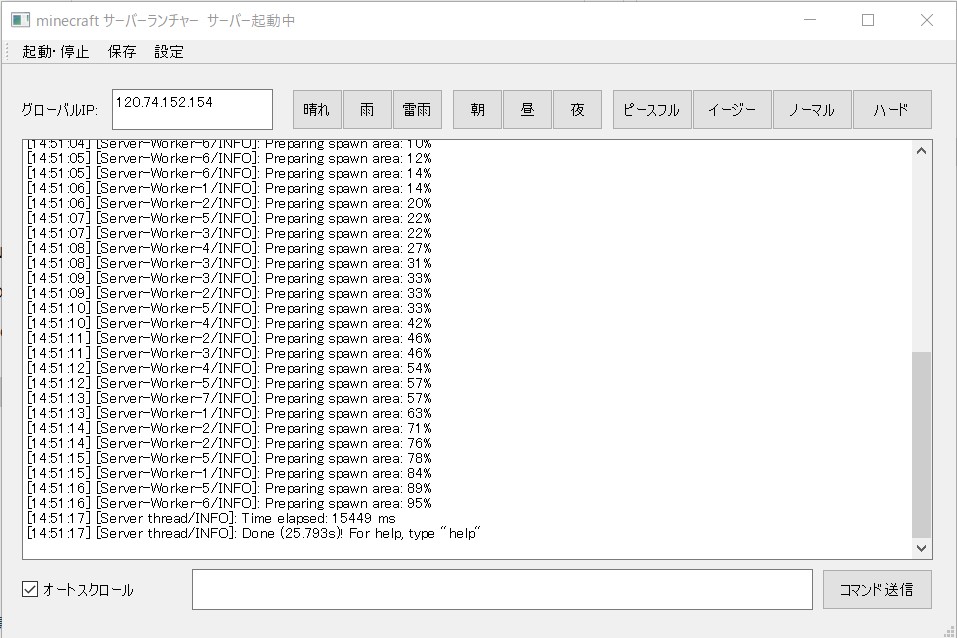Choose the イージー difficulty button

(732, 110)
